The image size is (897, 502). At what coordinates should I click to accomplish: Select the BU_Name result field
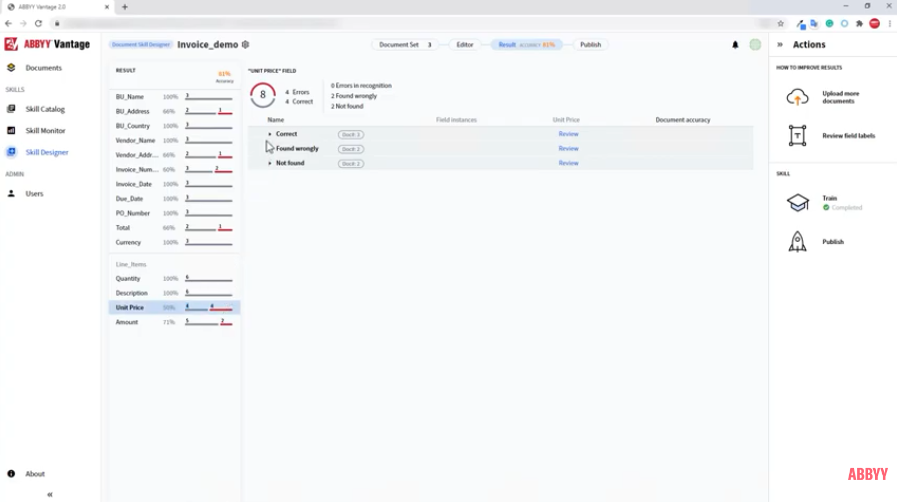coord(174,97)
